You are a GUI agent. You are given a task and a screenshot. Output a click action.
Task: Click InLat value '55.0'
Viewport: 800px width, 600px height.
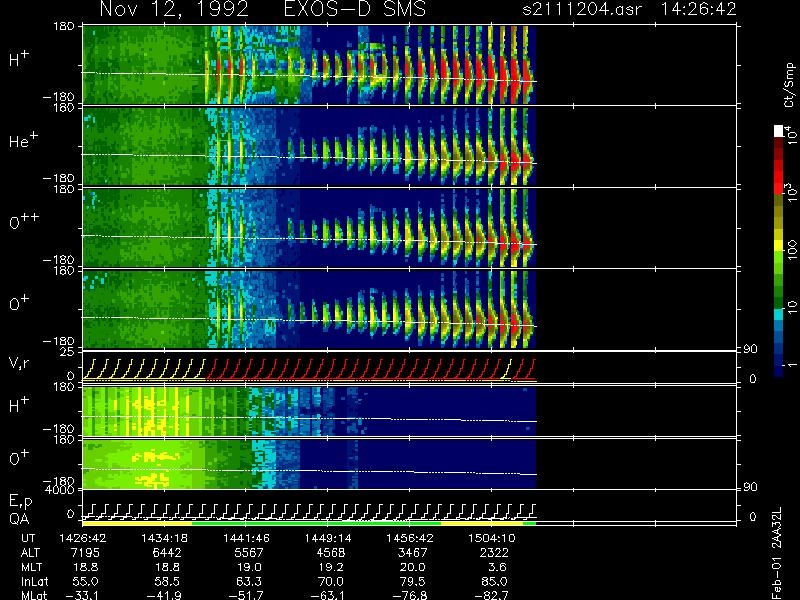coord(85,582)
